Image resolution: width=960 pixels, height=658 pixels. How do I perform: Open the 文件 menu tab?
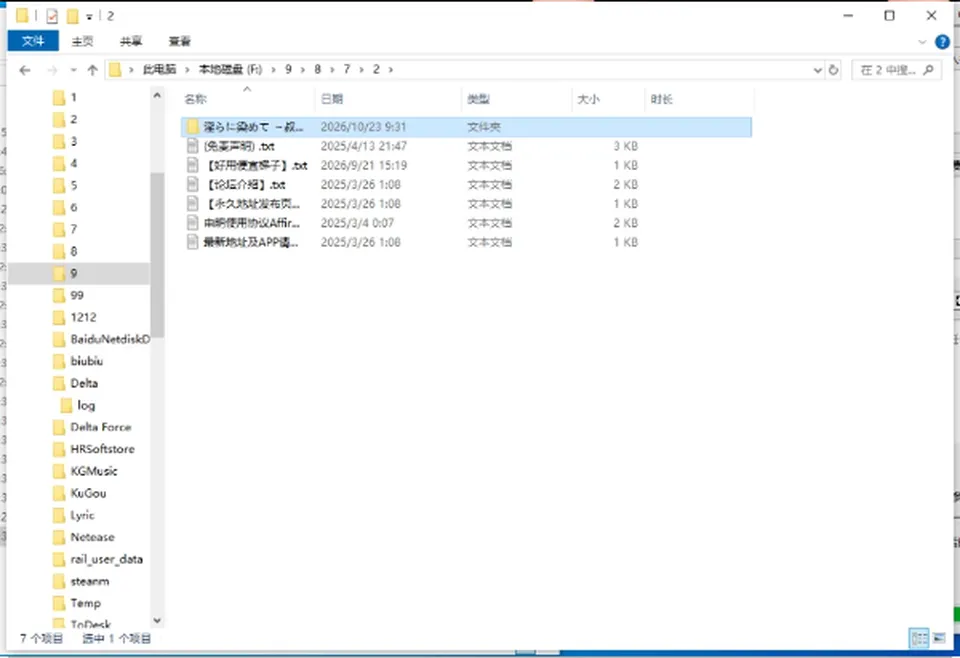pyautogui.click(x=33, y=41)
